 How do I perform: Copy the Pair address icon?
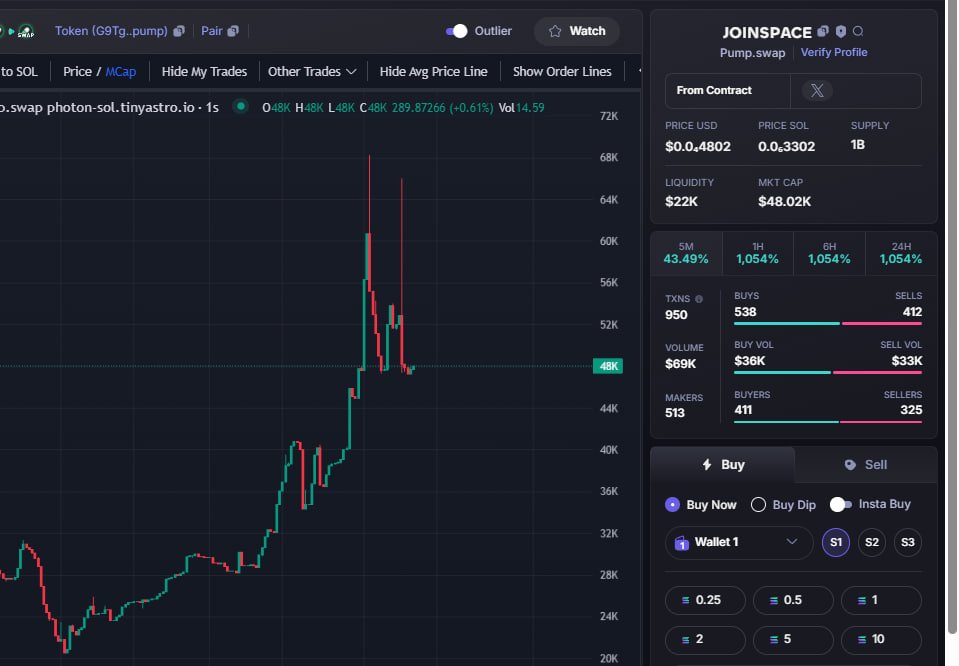tap(233, 31)
